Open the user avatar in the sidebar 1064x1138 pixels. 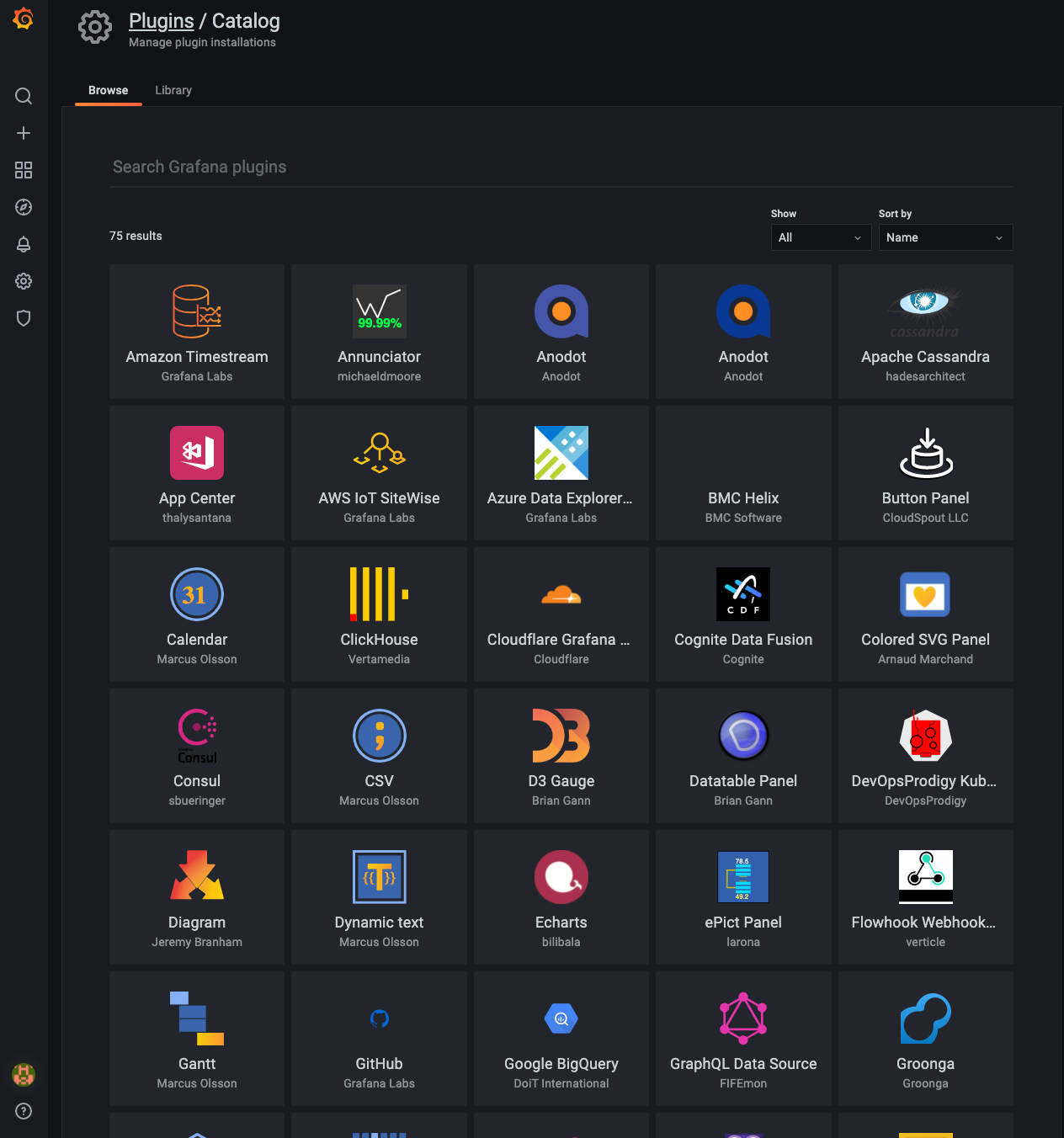point(23,1074)
